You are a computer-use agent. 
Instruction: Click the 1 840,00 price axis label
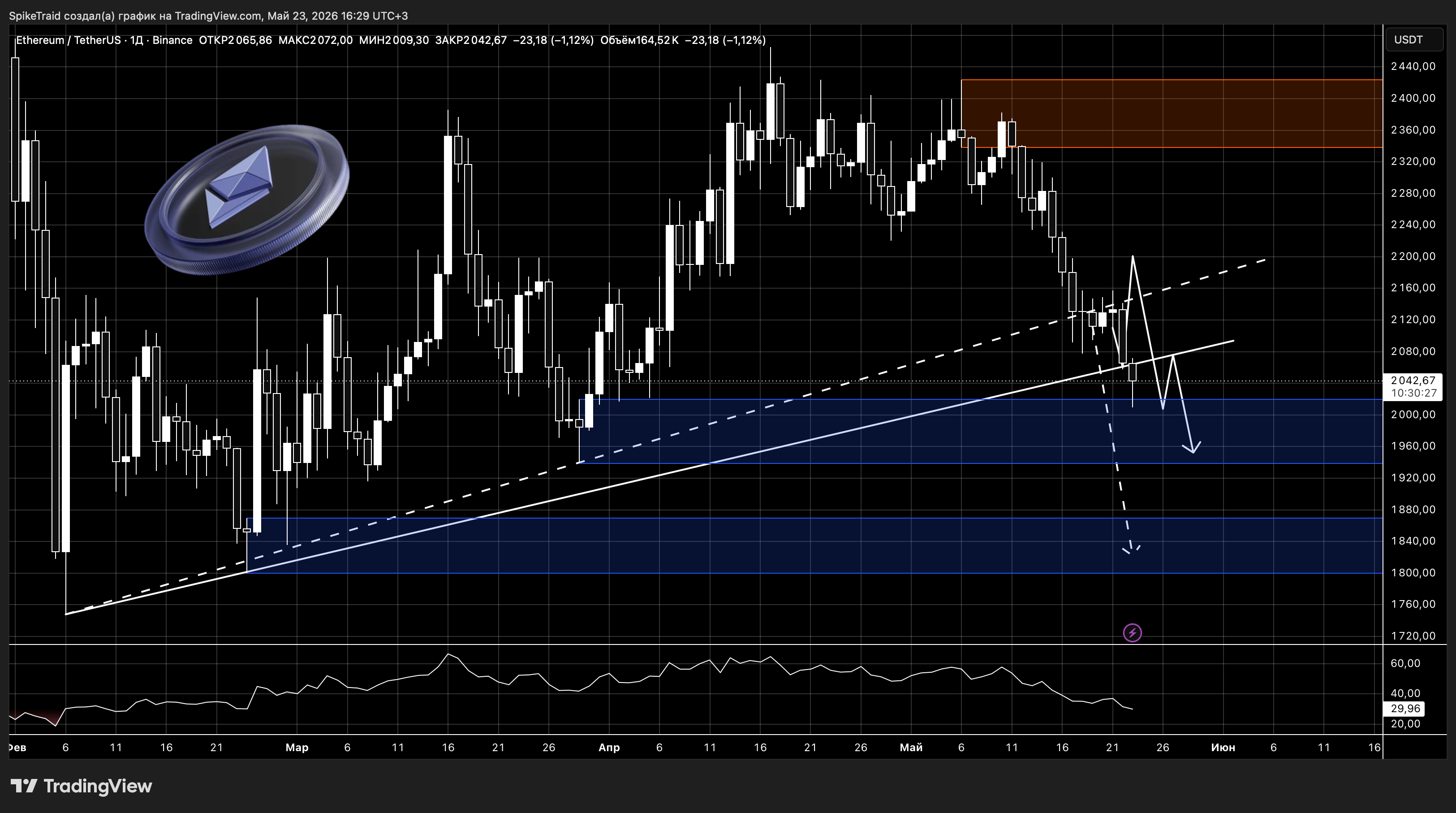(1413, 541)
